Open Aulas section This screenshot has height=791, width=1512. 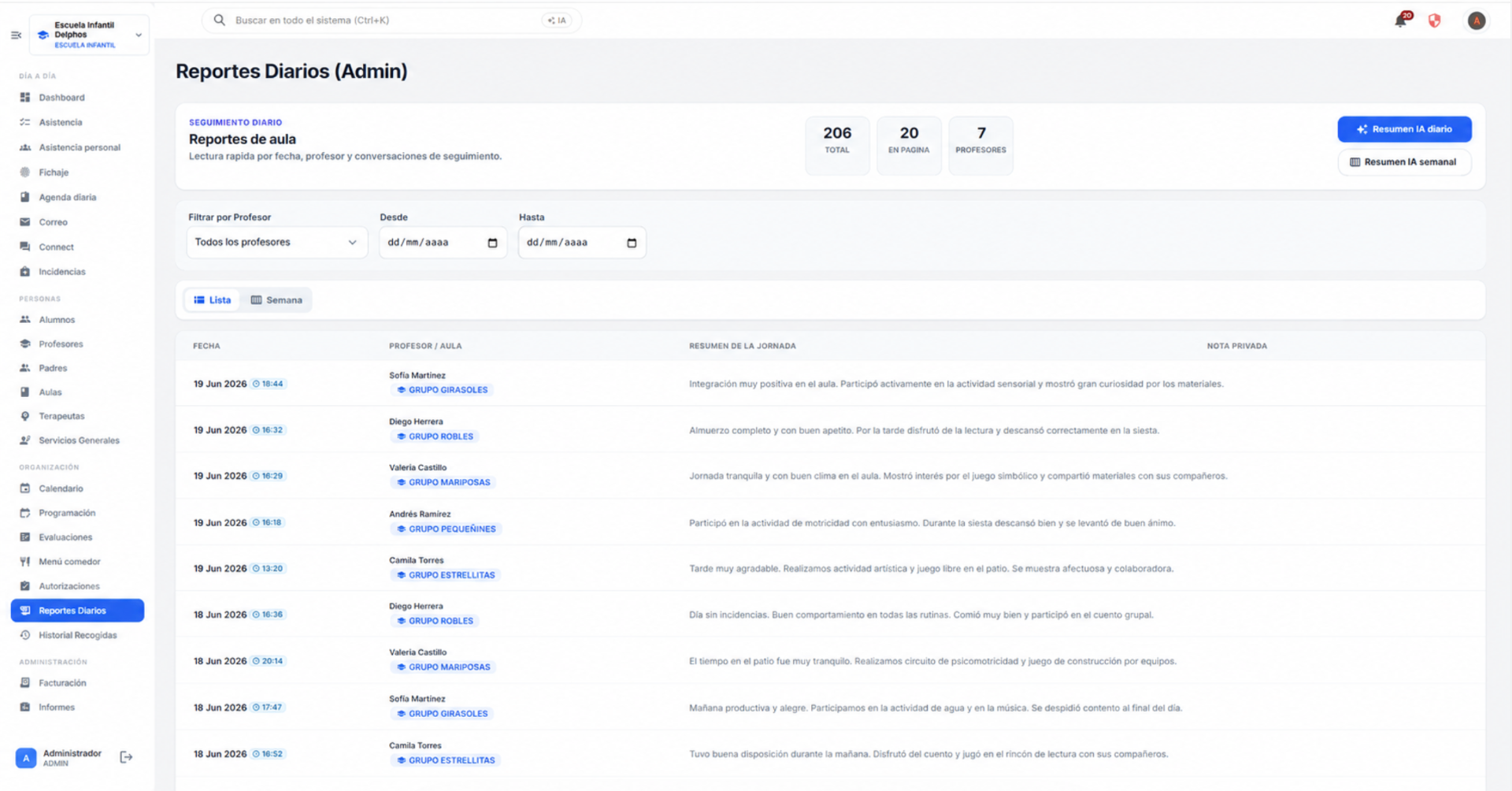tap(77, 392)
